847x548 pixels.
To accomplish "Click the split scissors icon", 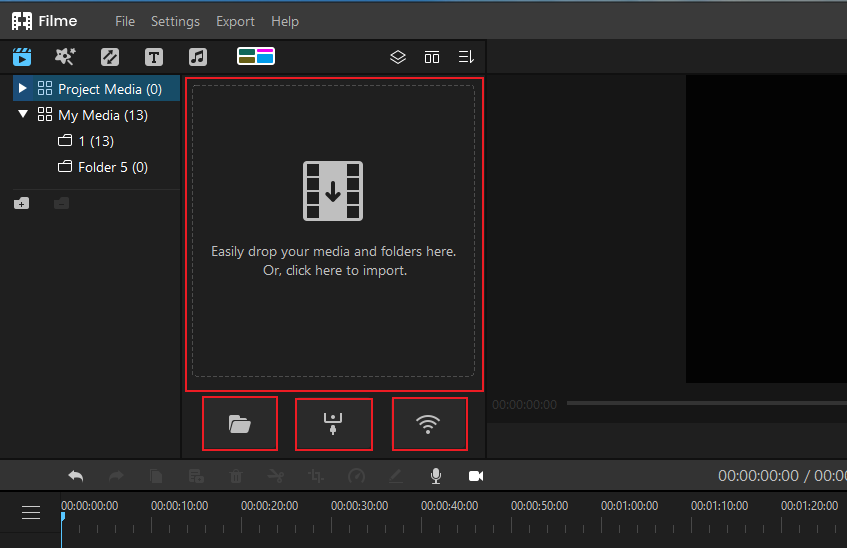I will click(276, 476).
